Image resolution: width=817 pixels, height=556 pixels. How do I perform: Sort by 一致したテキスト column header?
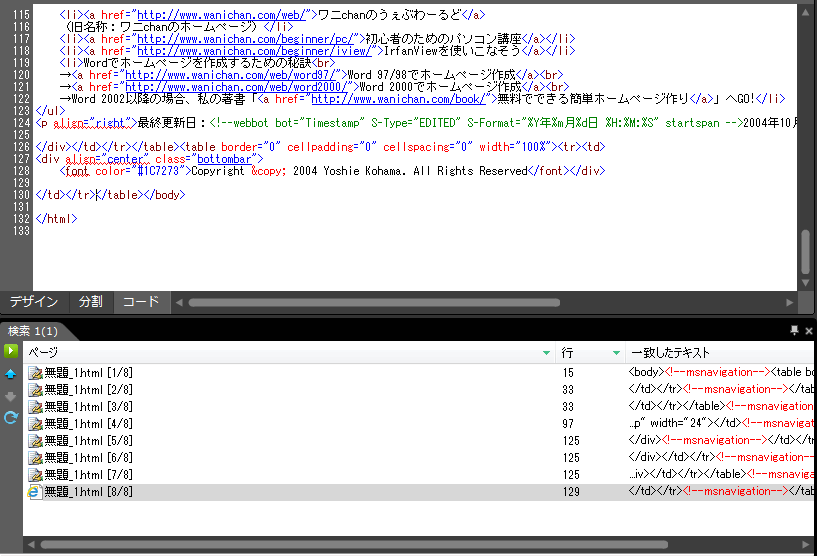pos(671,353)
